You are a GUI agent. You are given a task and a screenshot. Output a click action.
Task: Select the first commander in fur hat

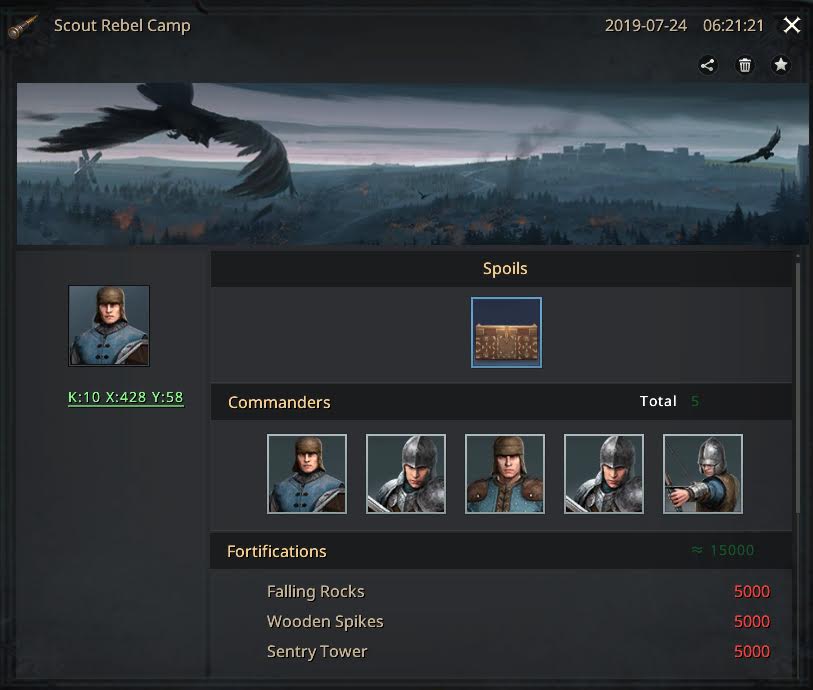pyautogui.click(x=306, y=474)
